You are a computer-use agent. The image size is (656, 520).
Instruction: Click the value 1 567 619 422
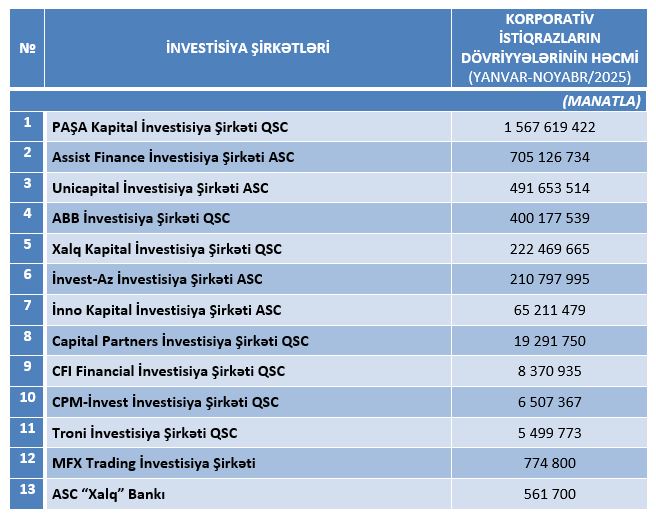[550, 127]
